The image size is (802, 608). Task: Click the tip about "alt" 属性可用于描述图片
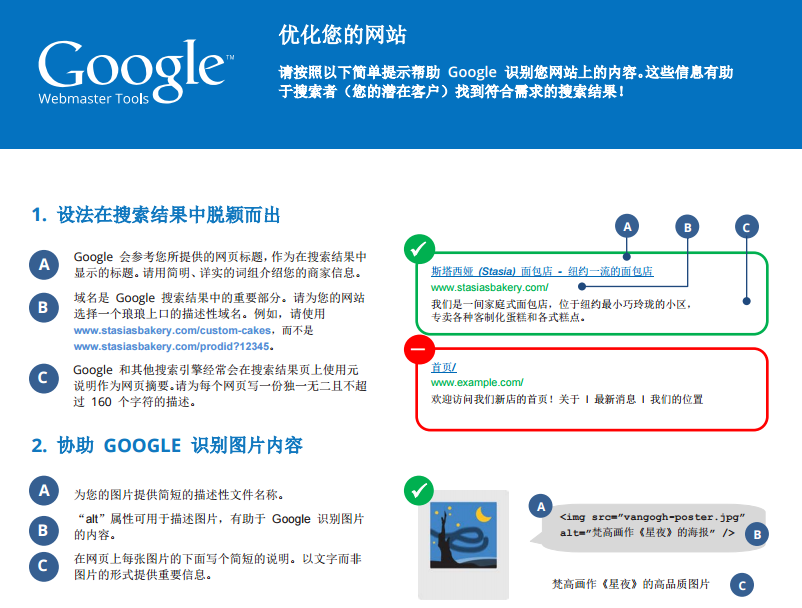pyautogui.click(x=219, y=527)
